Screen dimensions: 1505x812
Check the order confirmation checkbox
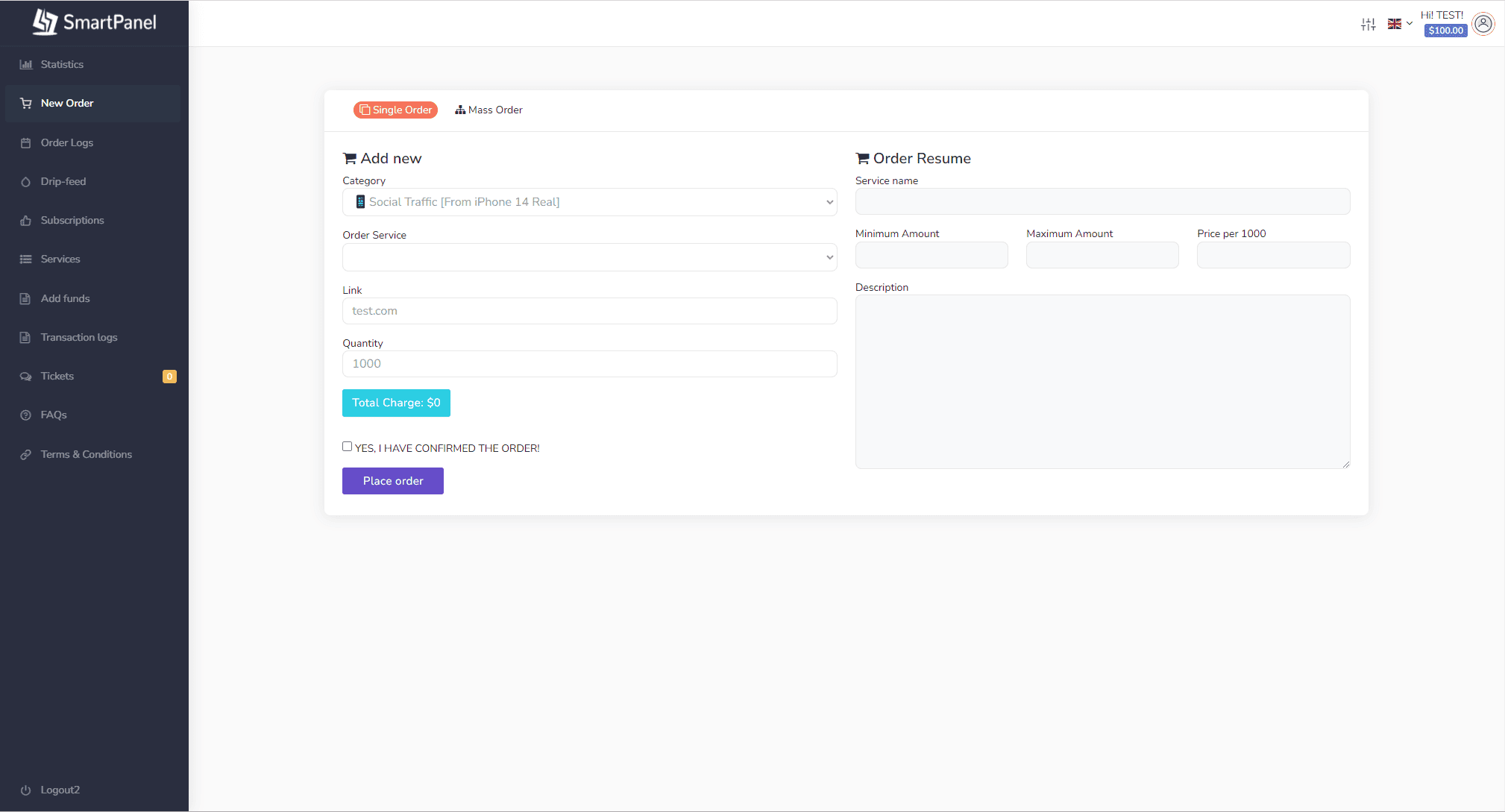[348, 447]
